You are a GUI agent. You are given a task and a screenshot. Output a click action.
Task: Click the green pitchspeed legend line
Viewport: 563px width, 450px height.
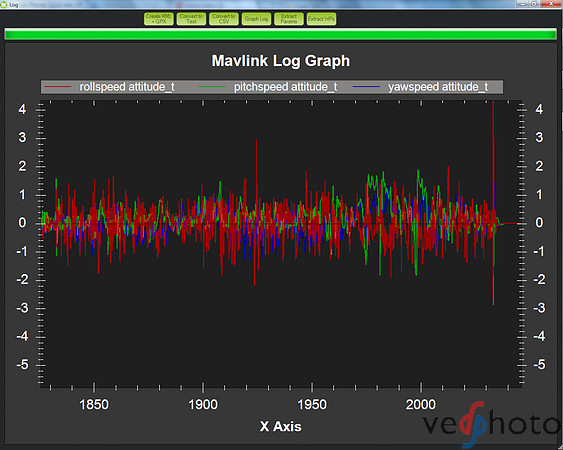coord(212,87)
